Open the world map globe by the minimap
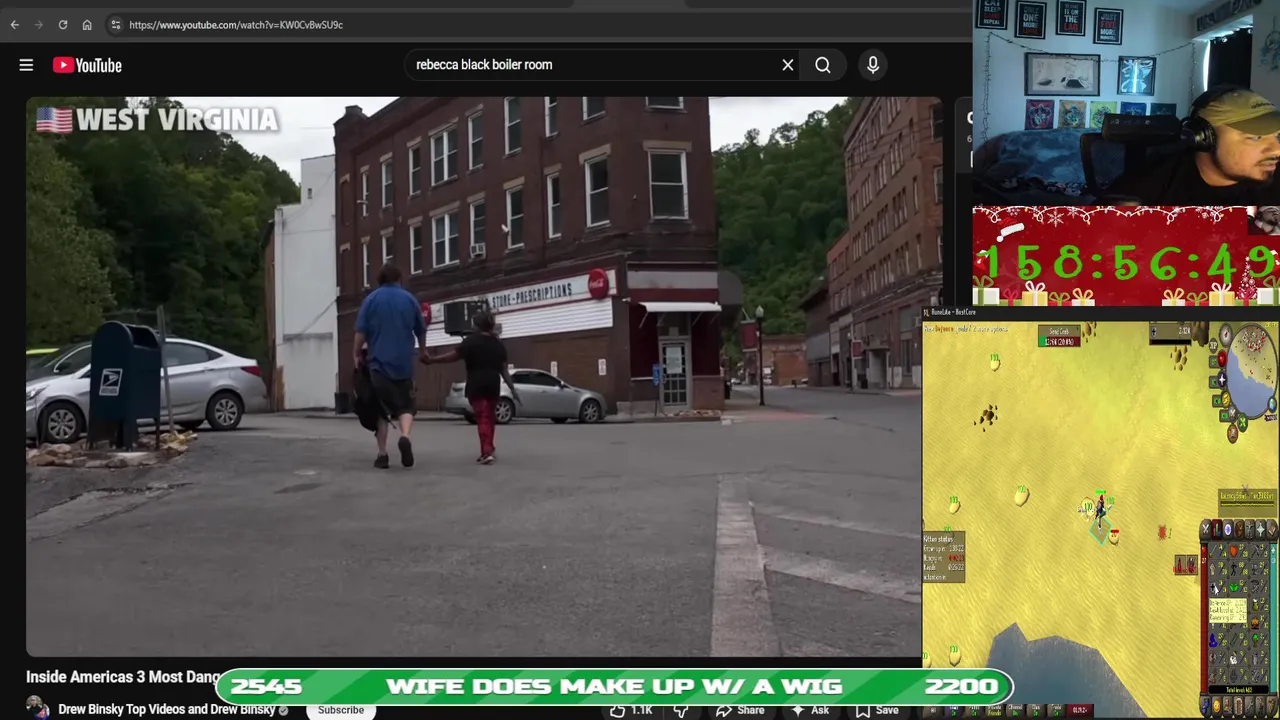This screenshot has height=720, width=1280. point(1273,404)
